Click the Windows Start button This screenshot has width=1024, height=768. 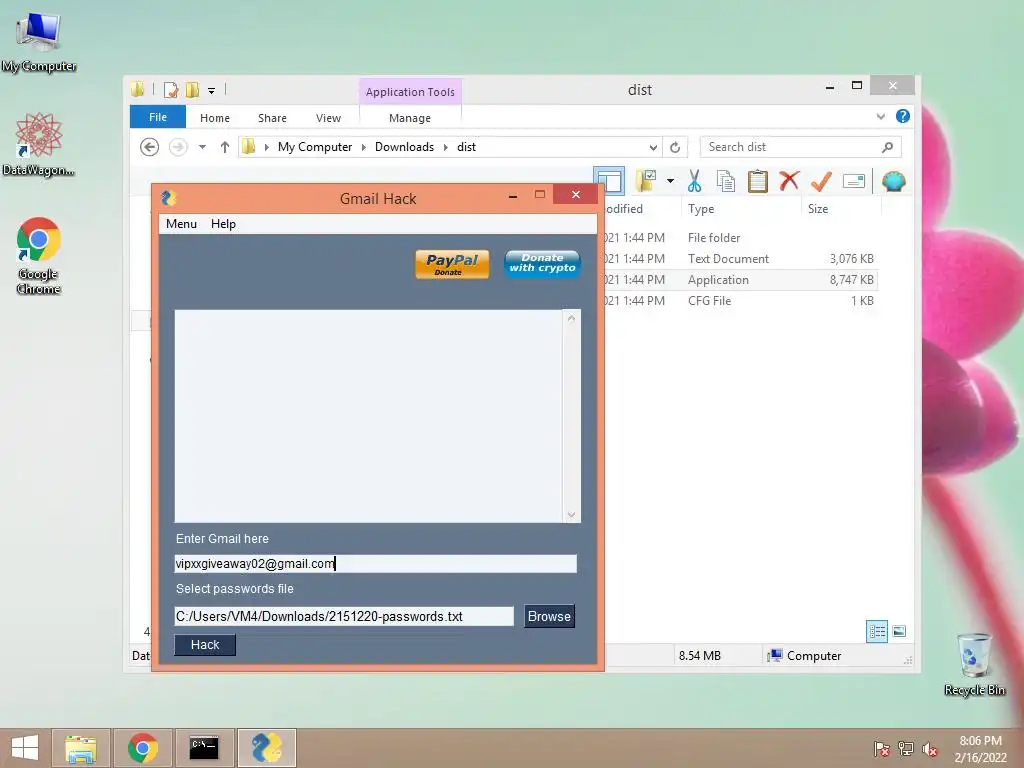click(x=25, y=748)
